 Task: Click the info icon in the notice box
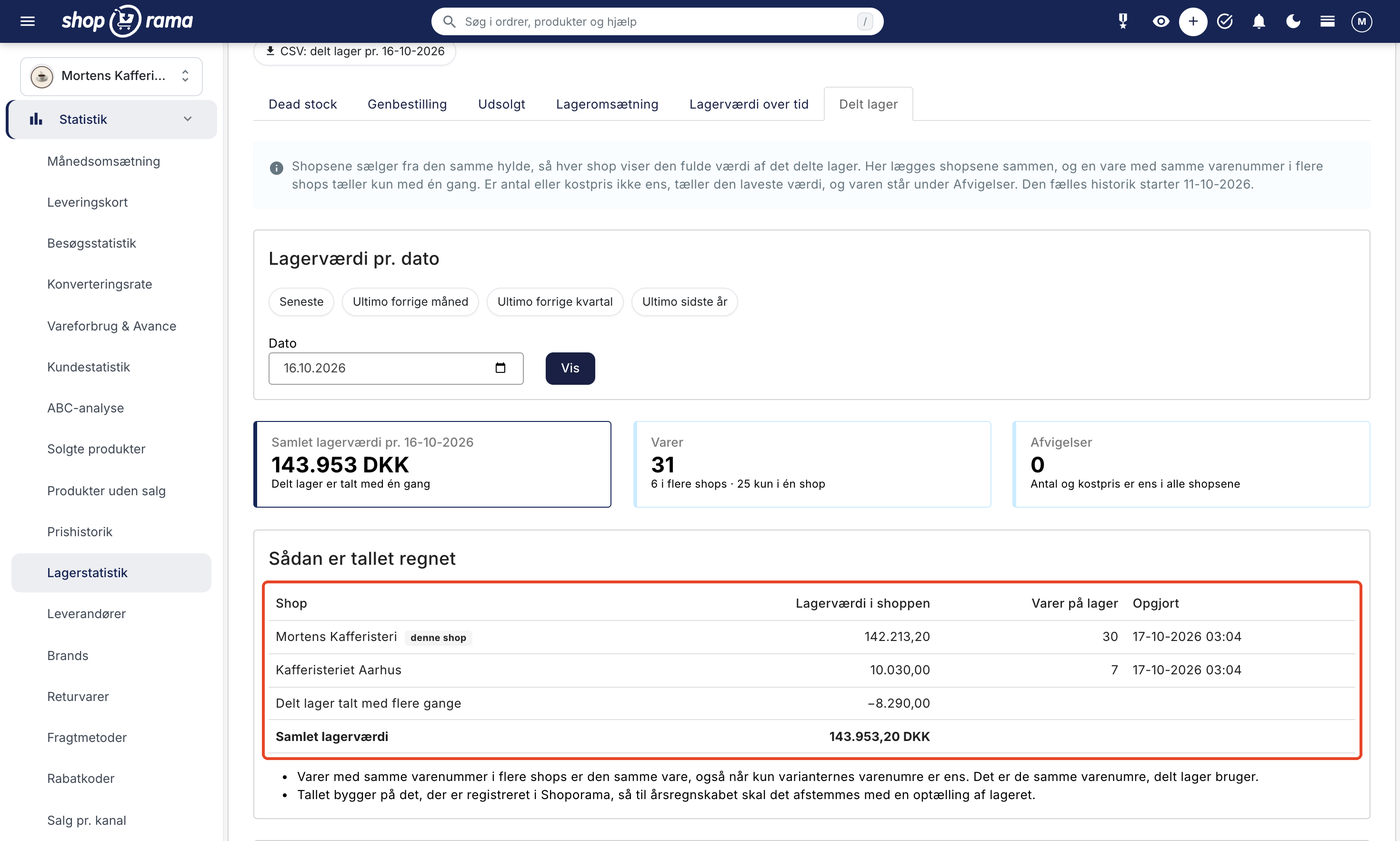[x=277, y=167]
